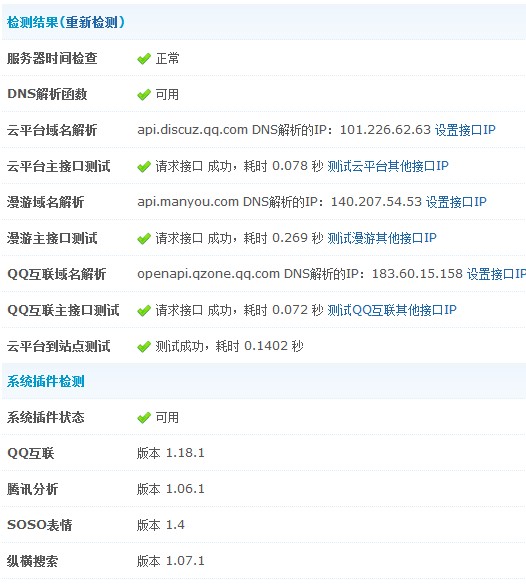Click the 系统插件检测 section heading
Image resolution: width=526 pixels, height=586 pixels.
pyautogui.click(x=46, y=381)
